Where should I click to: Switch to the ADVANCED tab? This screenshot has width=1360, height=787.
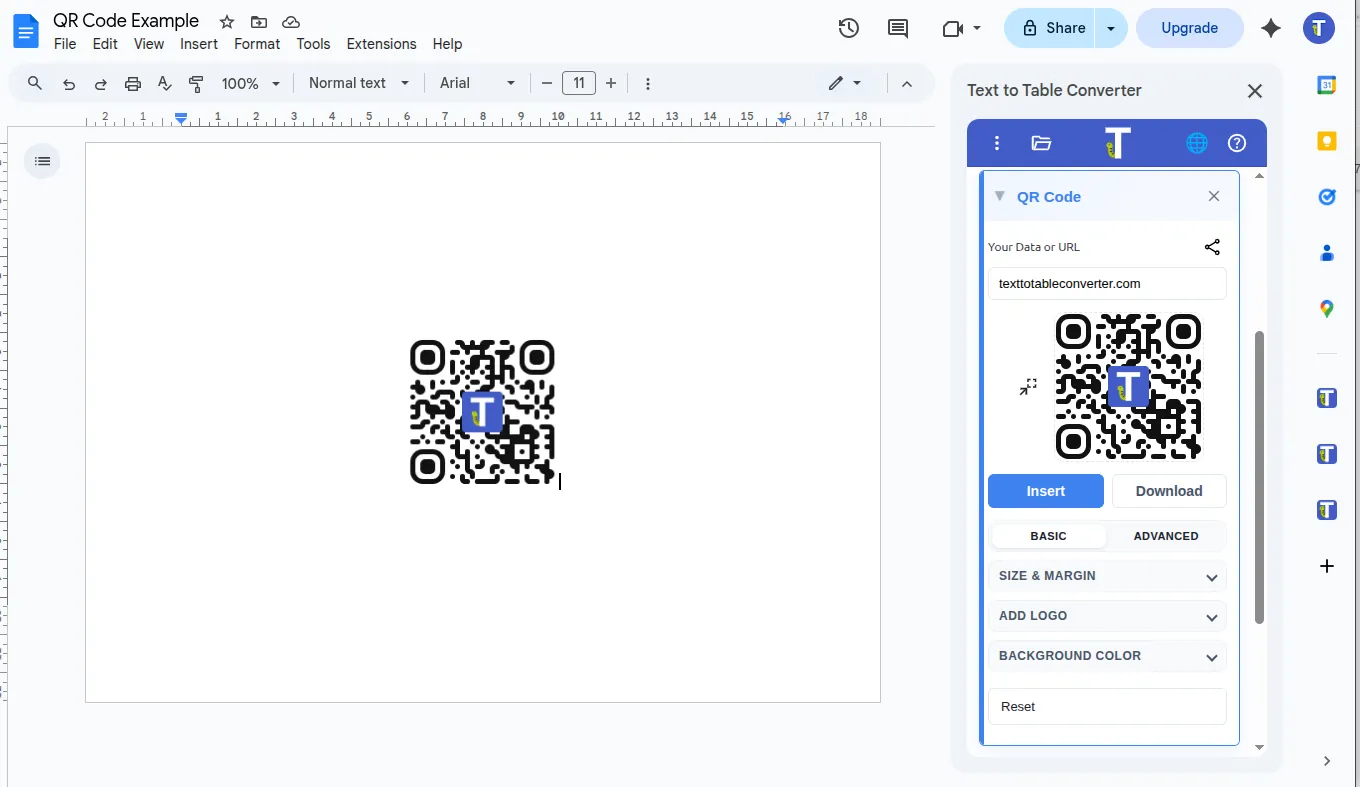[1165, 536]
